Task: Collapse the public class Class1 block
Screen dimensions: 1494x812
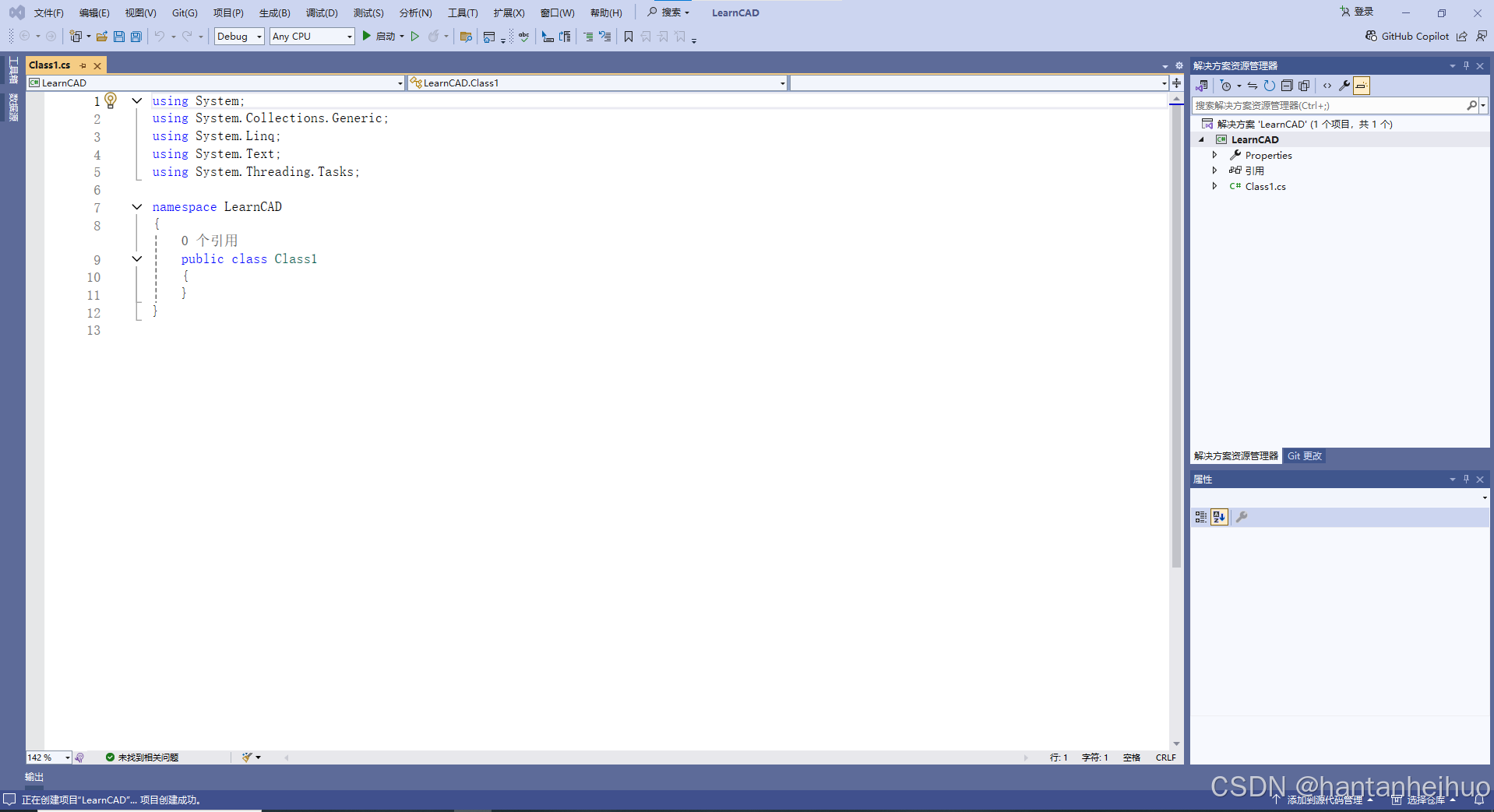Action: [137, 258]
